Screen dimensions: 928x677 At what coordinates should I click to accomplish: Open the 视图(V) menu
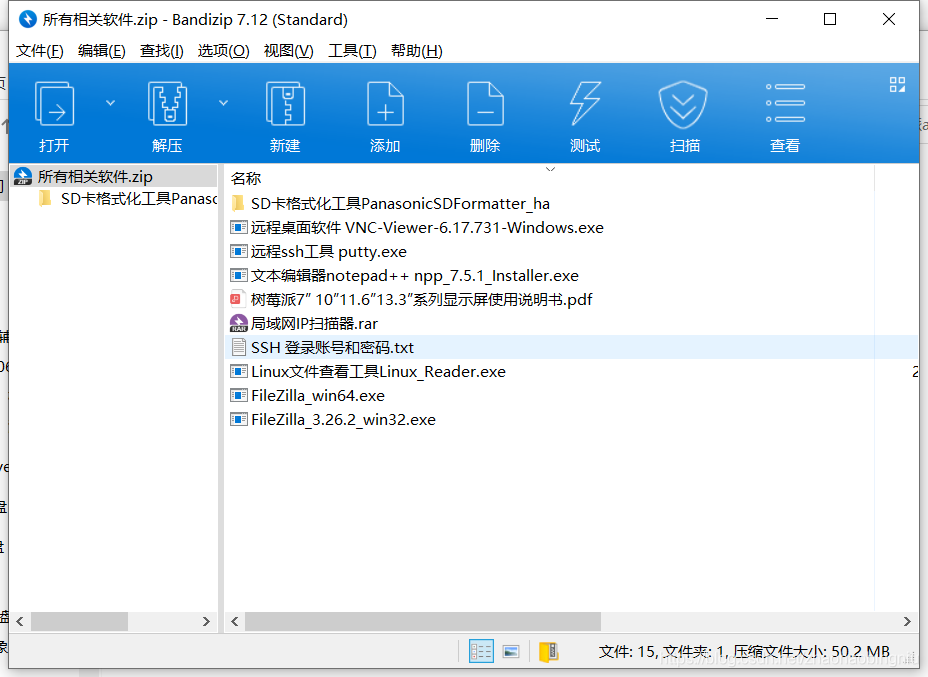(289, 51)
